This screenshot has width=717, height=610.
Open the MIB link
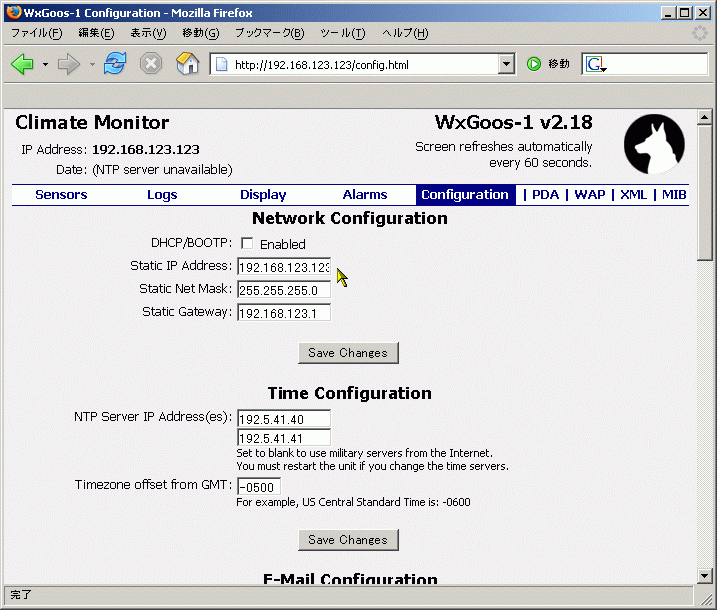pyautogui.click(x=674, y=194)
